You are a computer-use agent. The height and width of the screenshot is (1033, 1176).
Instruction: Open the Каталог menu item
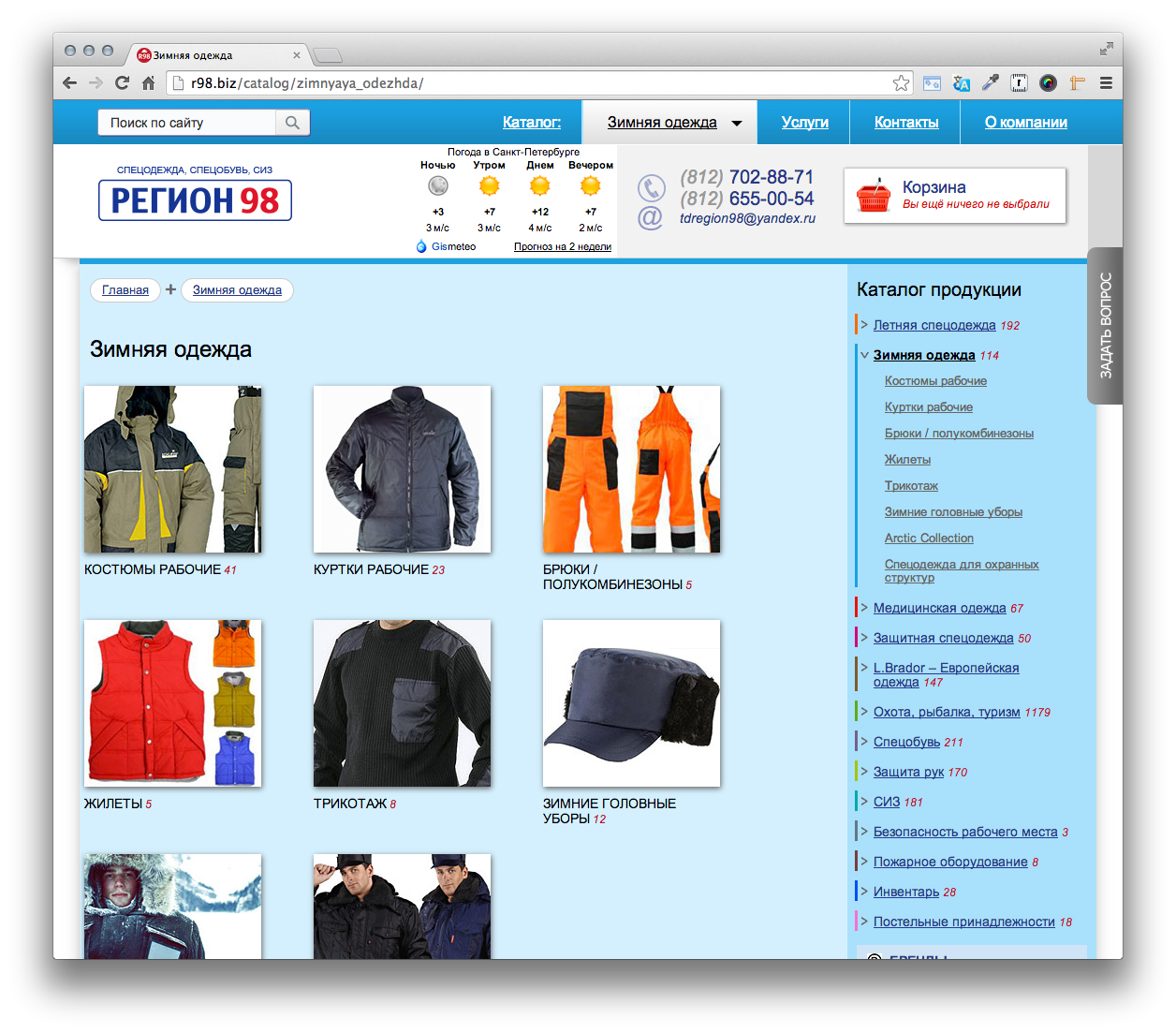532,123
